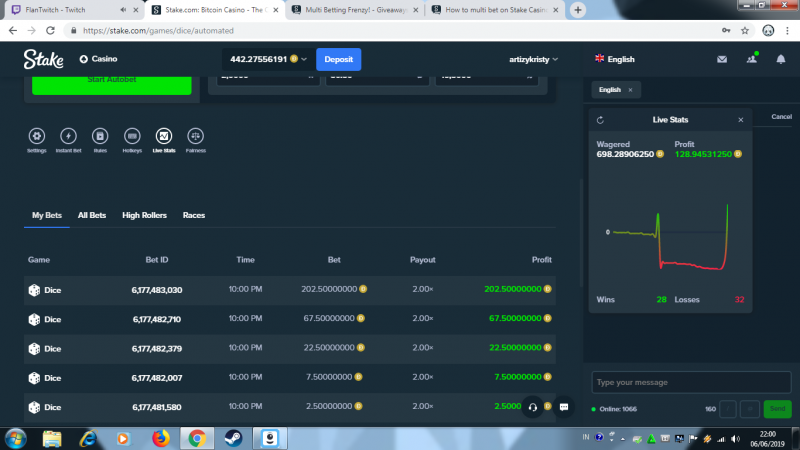This screenshot has width=800, height=450.
Task: Open live support headset button
Action: click(x=533, y=407)
